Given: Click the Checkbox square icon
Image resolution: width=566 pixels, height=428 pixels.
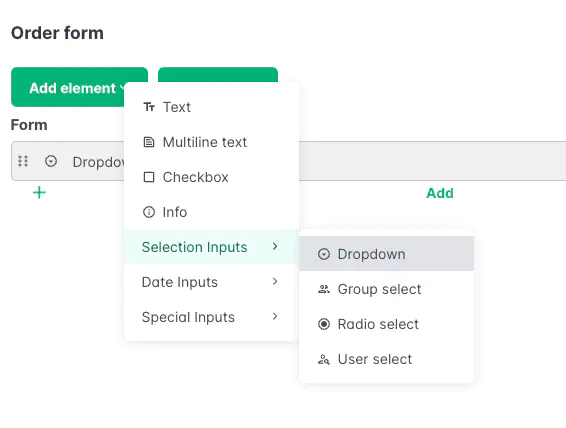Looking at the screenshot, I should (x=149, y=177).
